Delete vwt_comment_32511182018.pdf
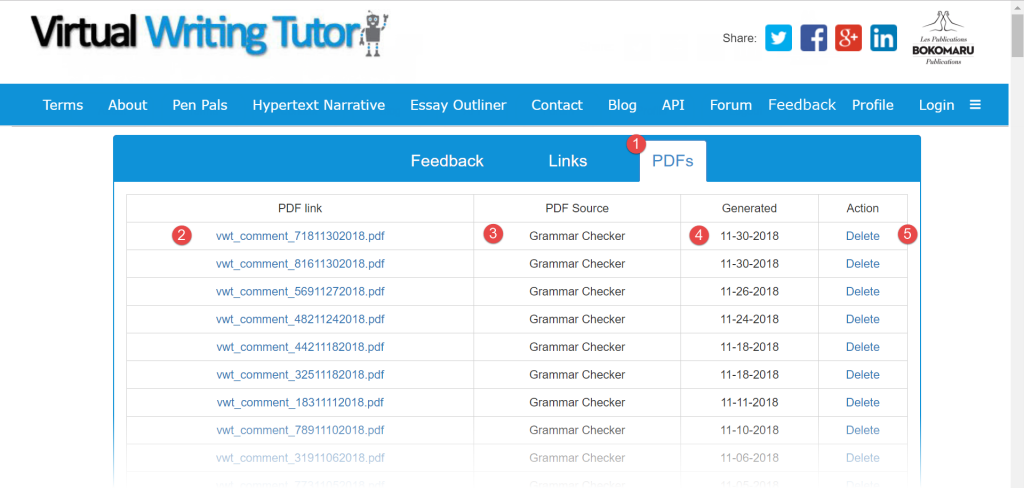The height and width of the screenshot is (488, 1024). click(863, 374)
